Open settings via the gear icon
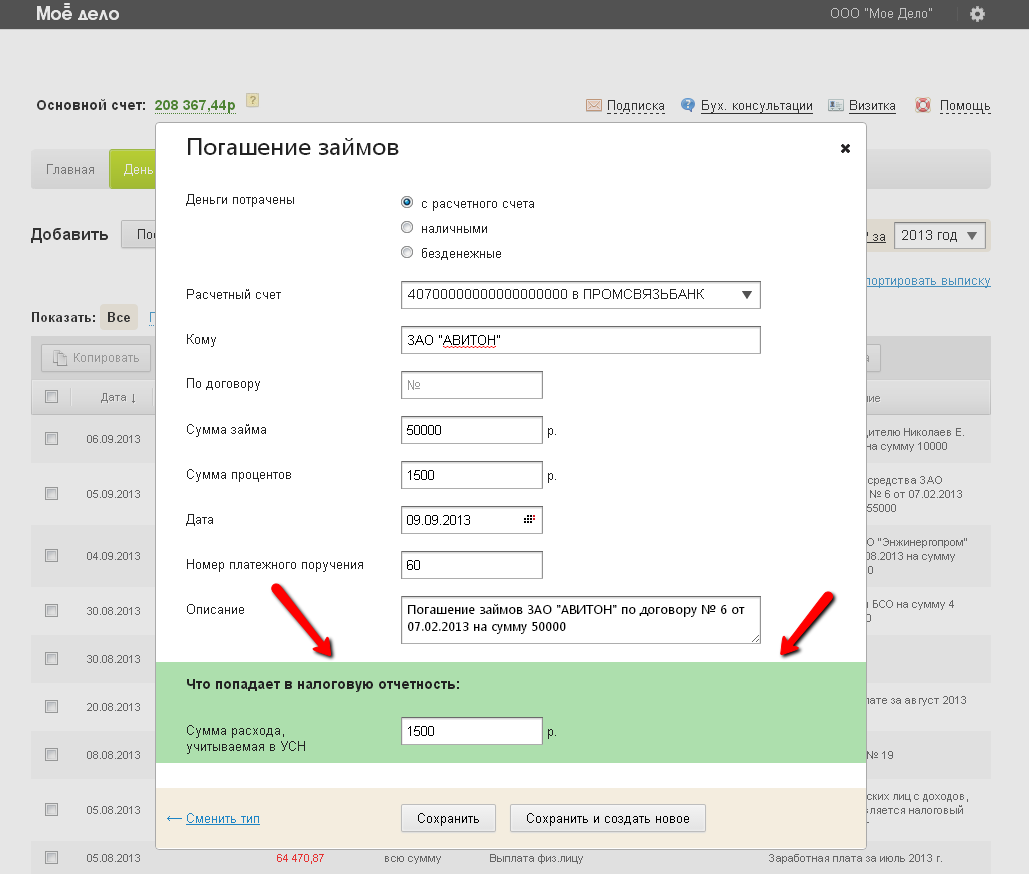This screenshot has height=874, width=1029. point(977,14)
